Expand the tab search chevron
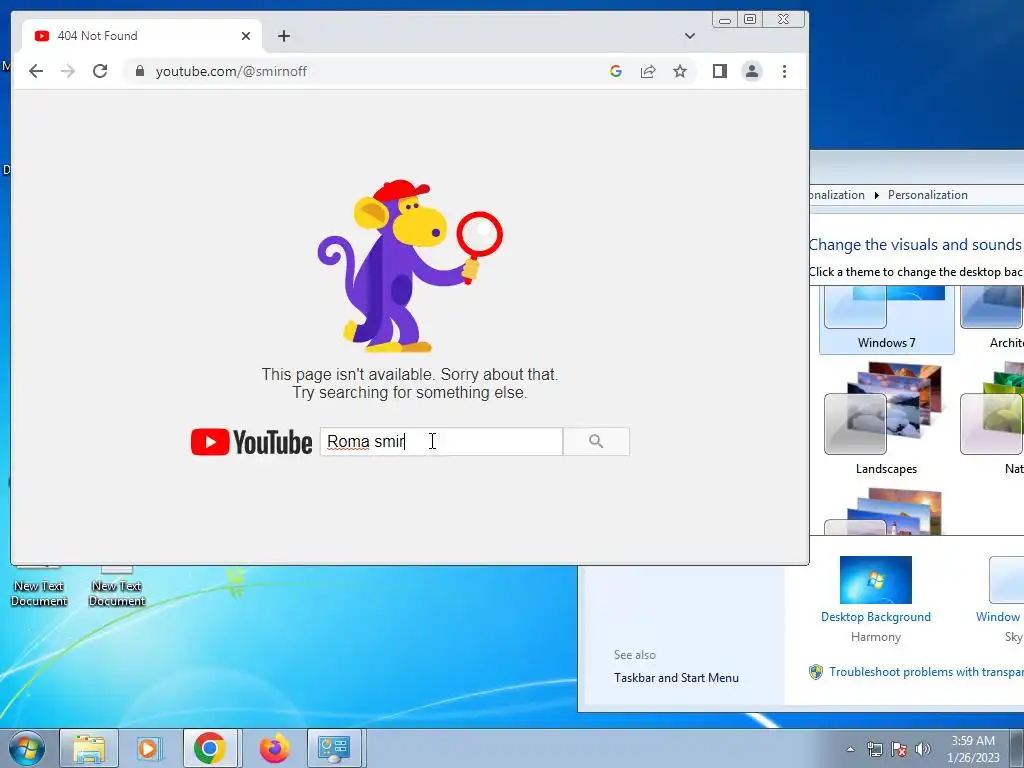 pyautogui.click(x=690, y=36)
